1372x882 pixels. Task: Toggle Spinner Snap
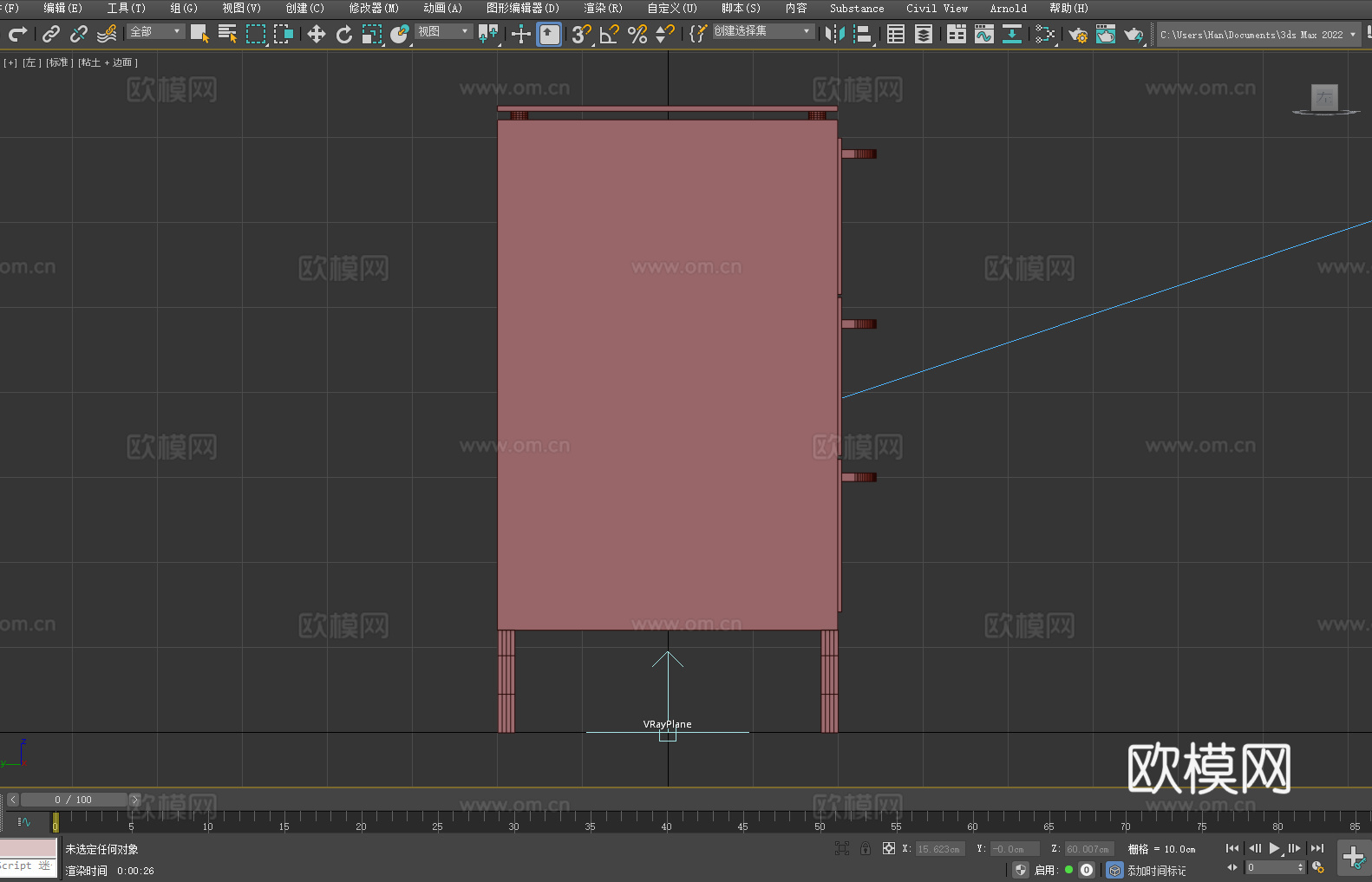(x=665, y=34)
